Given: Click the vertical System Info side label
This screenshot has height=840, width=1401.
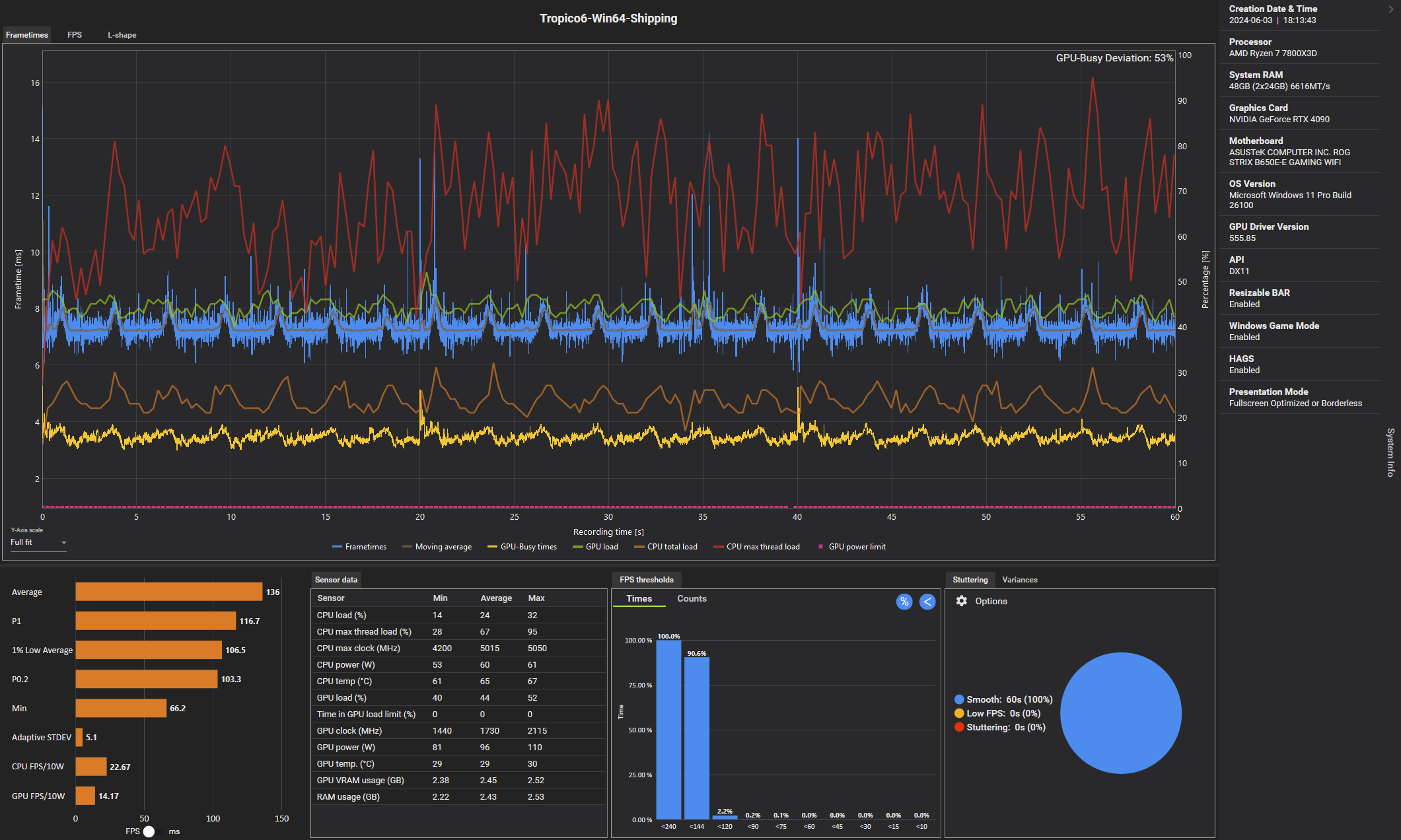Looking at the screenshot, I should pyautogui.click(x=1390, y=452).
